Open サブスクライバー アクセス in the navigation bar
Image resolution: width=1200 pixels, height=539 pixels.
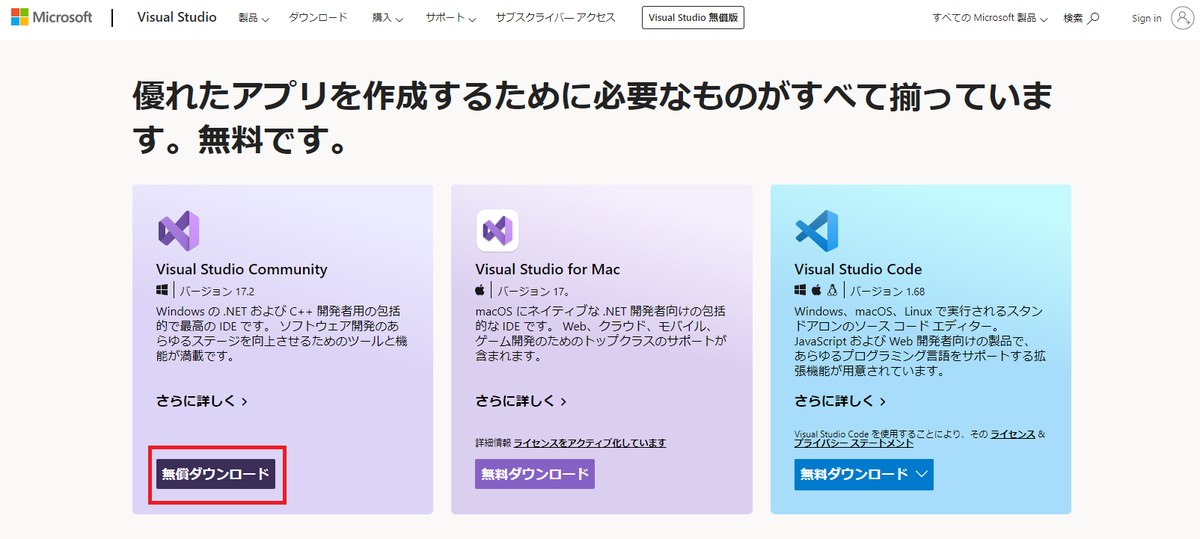pos(555,18)
